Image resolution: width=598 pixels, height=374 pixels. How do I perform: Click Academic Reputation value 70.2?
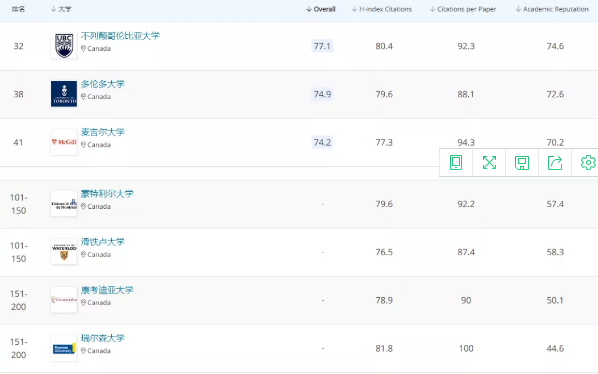(555, 142)
